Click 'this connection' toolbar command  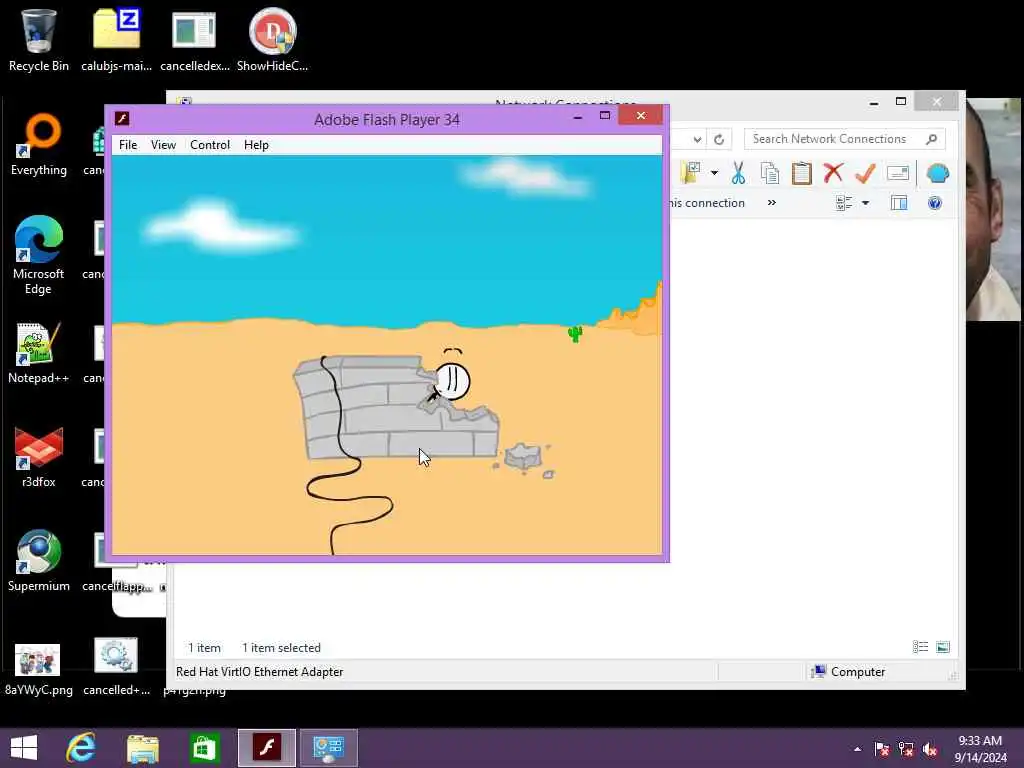tap(708, 203)
